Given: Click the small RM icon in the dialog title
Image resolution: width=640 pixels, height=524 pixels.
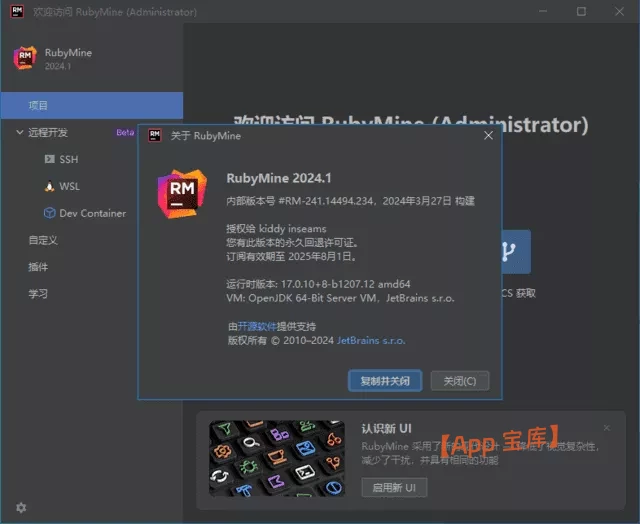Looking at the screenshot, I should pyautogui.click(x=155, y=135).
